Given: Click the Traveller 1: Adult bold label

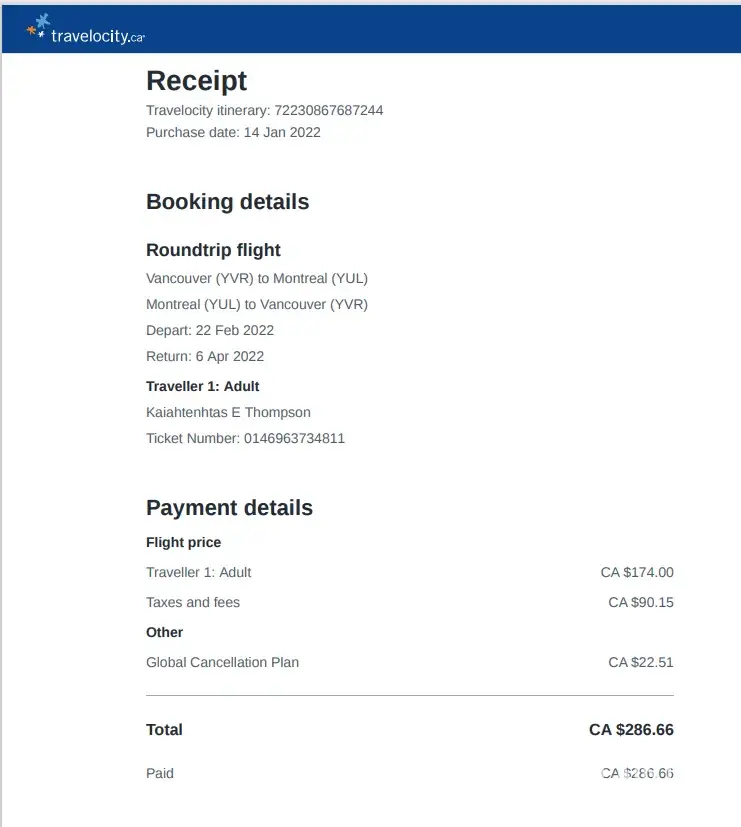Looking at the screenshot, I should pyautogui.click(x=203, y=386).
